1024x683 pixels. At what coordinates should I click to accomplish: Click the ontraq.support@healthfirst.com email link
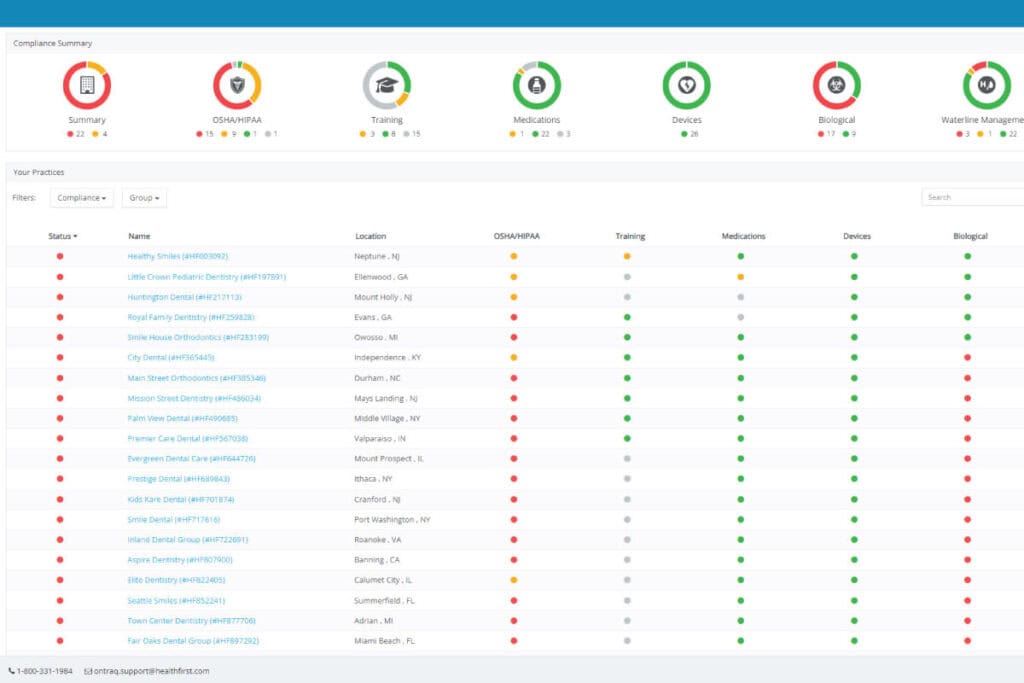[x=152, y=671]
